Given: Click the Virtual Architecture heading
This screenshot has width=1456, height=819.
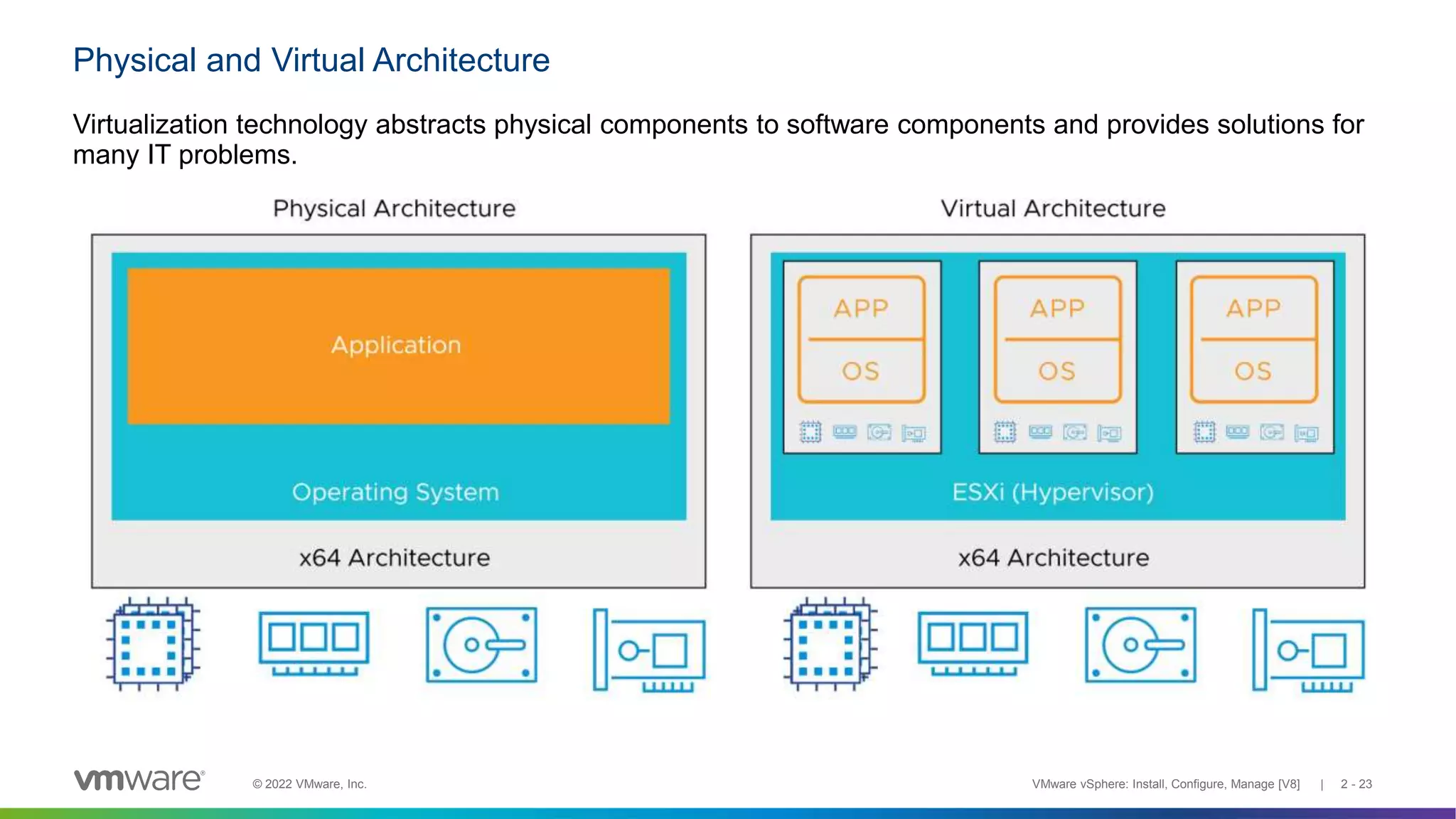Looking at the screenshot, I should 1053,208.
